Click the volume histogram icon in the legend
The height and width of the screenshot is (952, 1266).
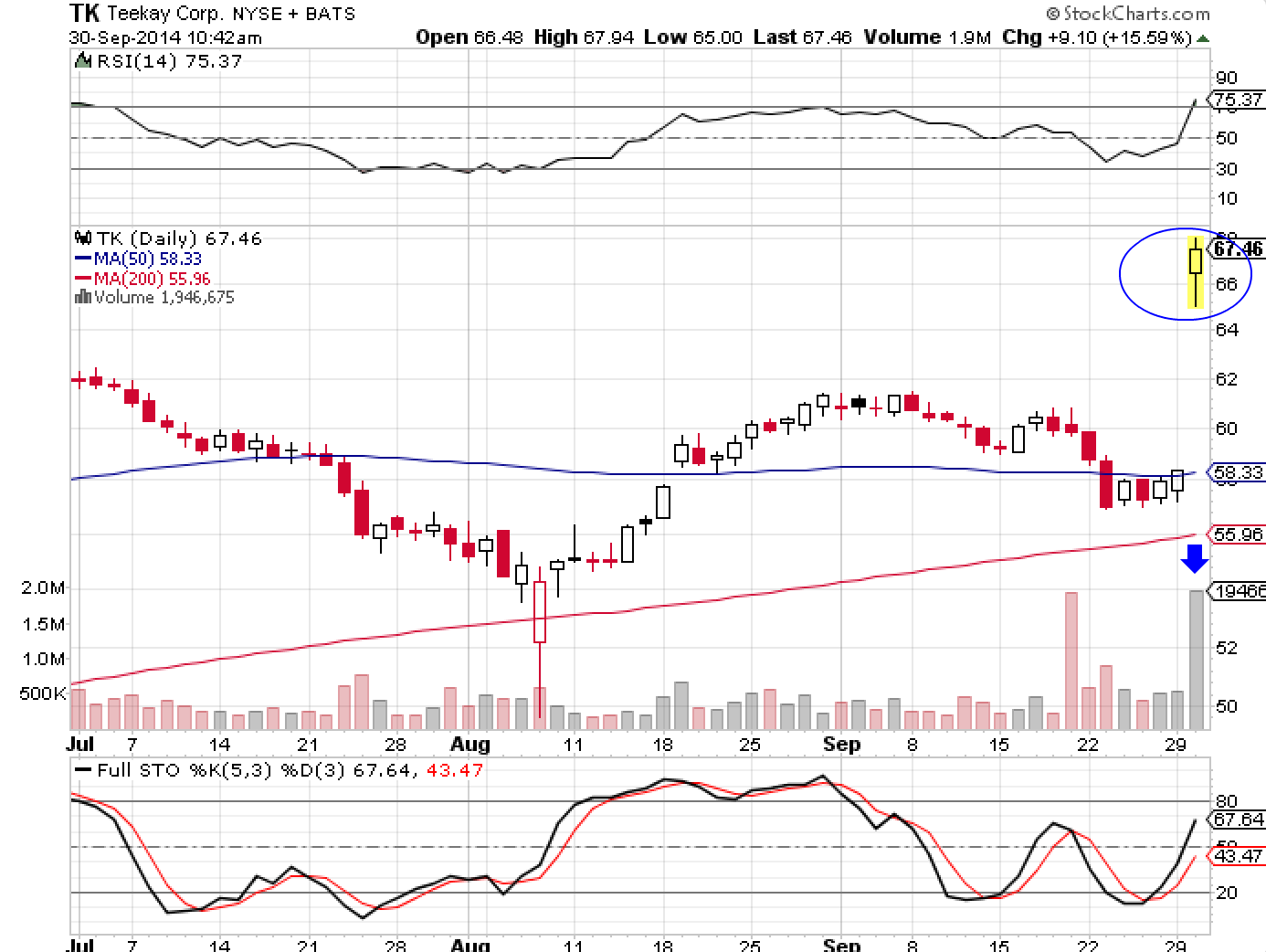pyautogui.click(x=82, y=297)
